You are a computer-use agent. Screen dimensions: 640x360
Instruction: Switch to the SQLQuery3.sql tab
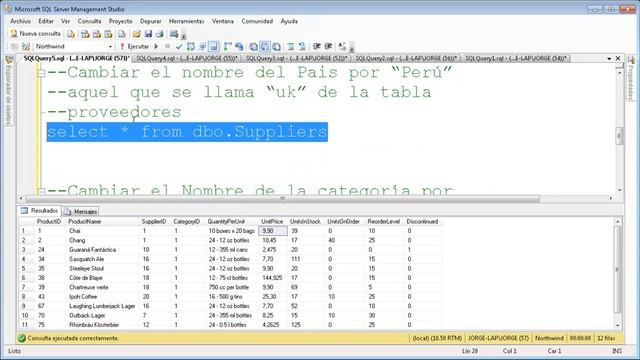pos(296,59)
